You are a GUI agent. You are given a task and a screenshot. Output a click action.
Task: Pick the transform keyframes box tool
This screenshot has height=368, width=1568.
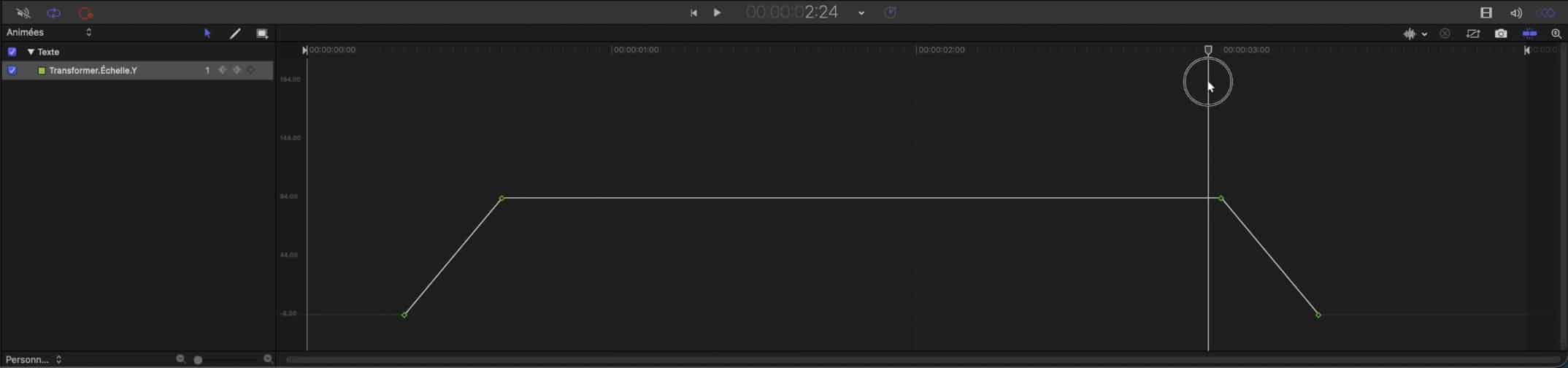[262, 34]
